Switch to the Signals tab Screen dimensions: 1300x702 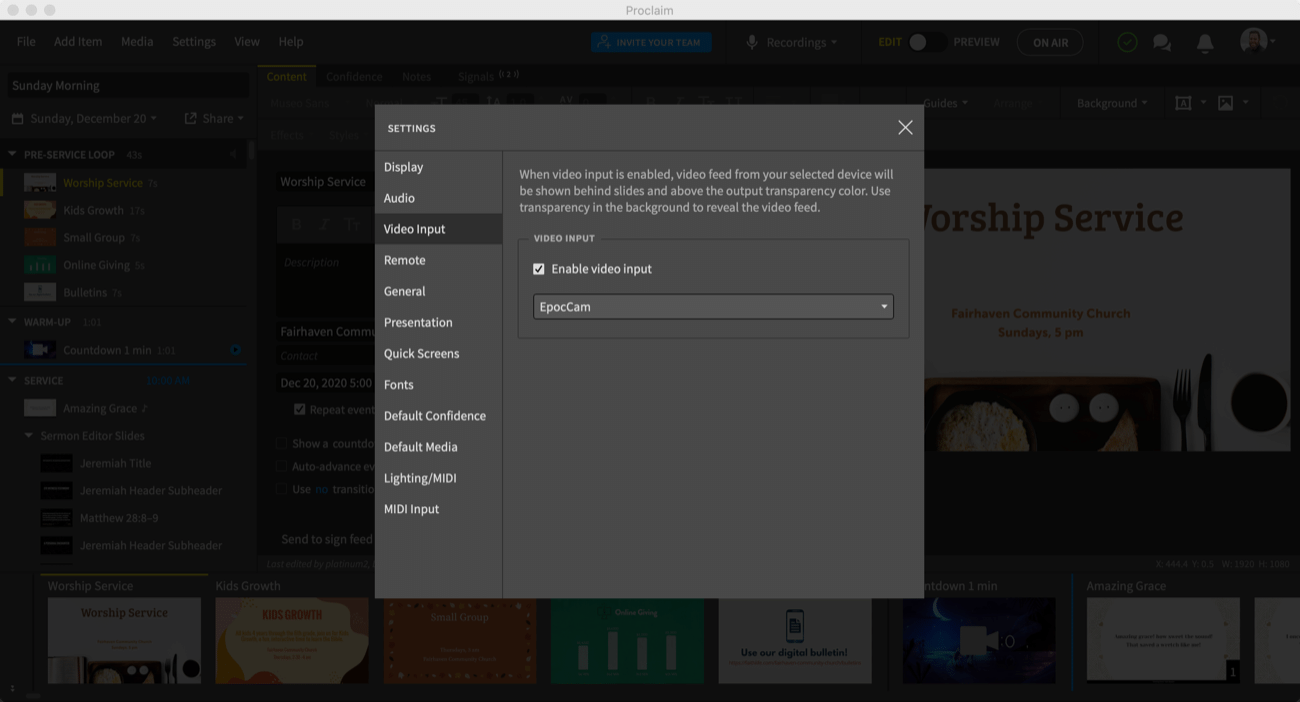coord(488,76)
